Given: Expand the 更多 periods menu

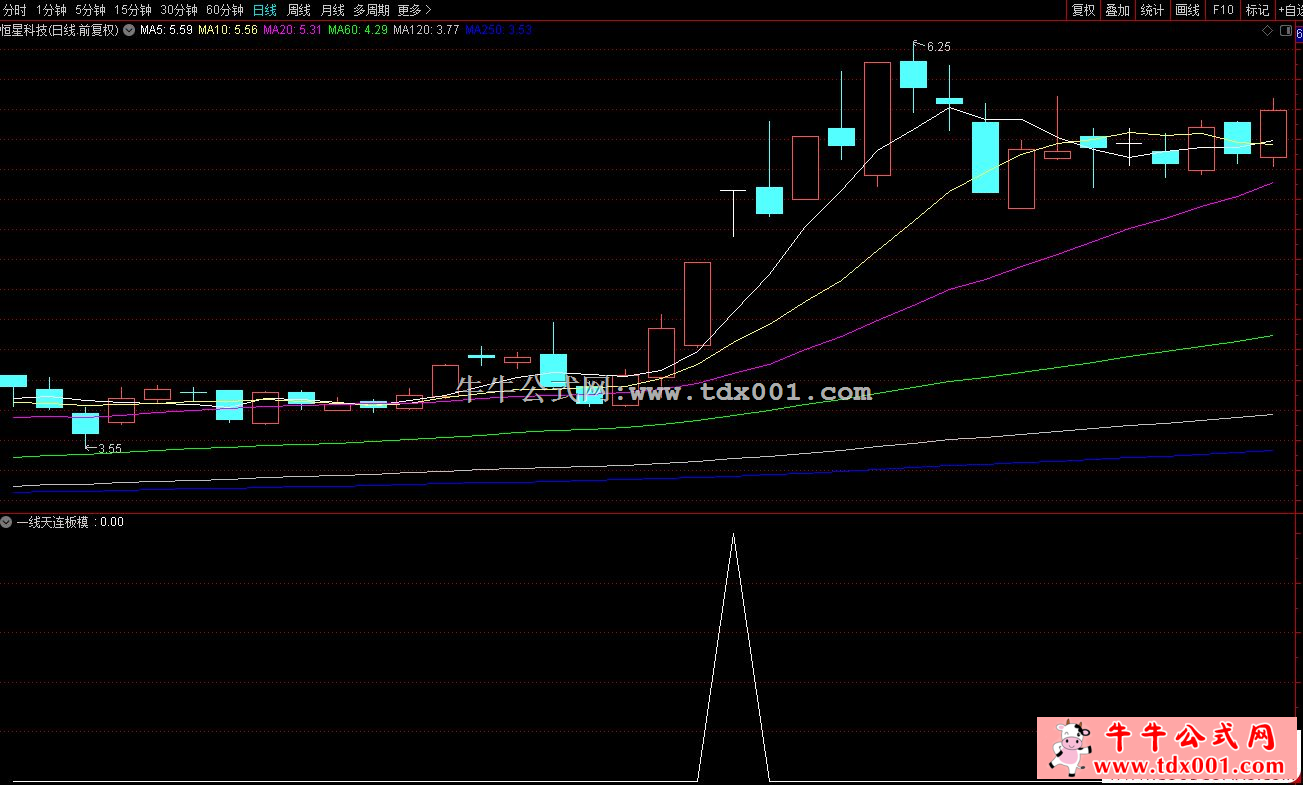Looking at the screenshot, I should coord(414,10).
